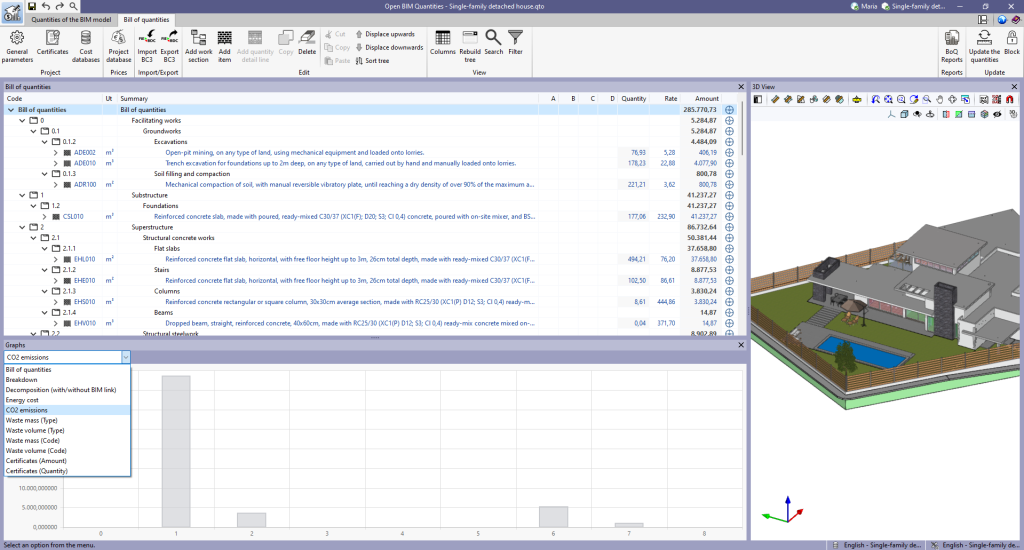This screenshot has width=1024, height=550.
Task: Click the black-and-white panel icon in 3D View
Action: [758, 99]
